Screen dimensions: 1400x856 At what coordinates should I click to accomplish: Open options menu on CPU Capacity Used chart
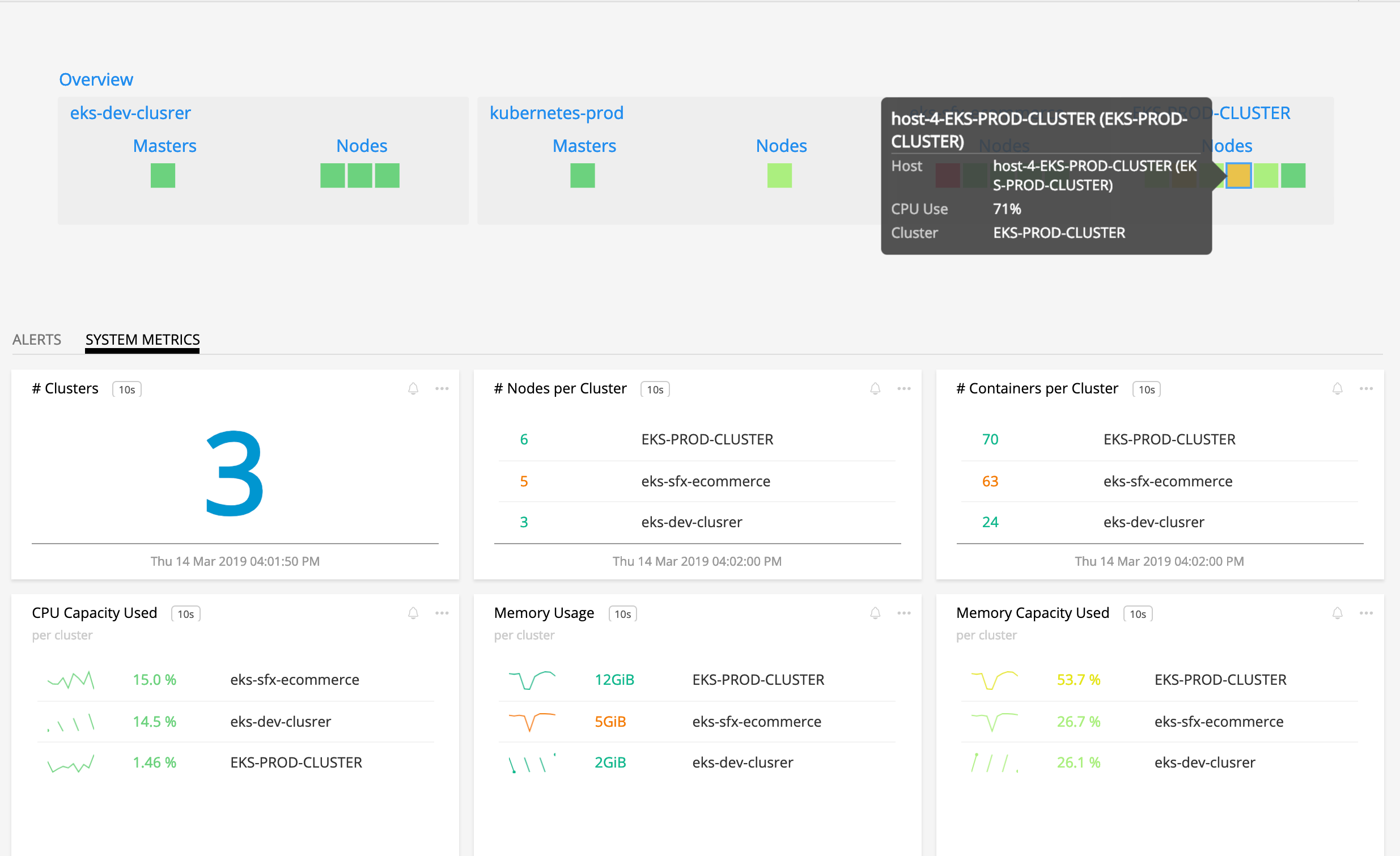point(443,613)
